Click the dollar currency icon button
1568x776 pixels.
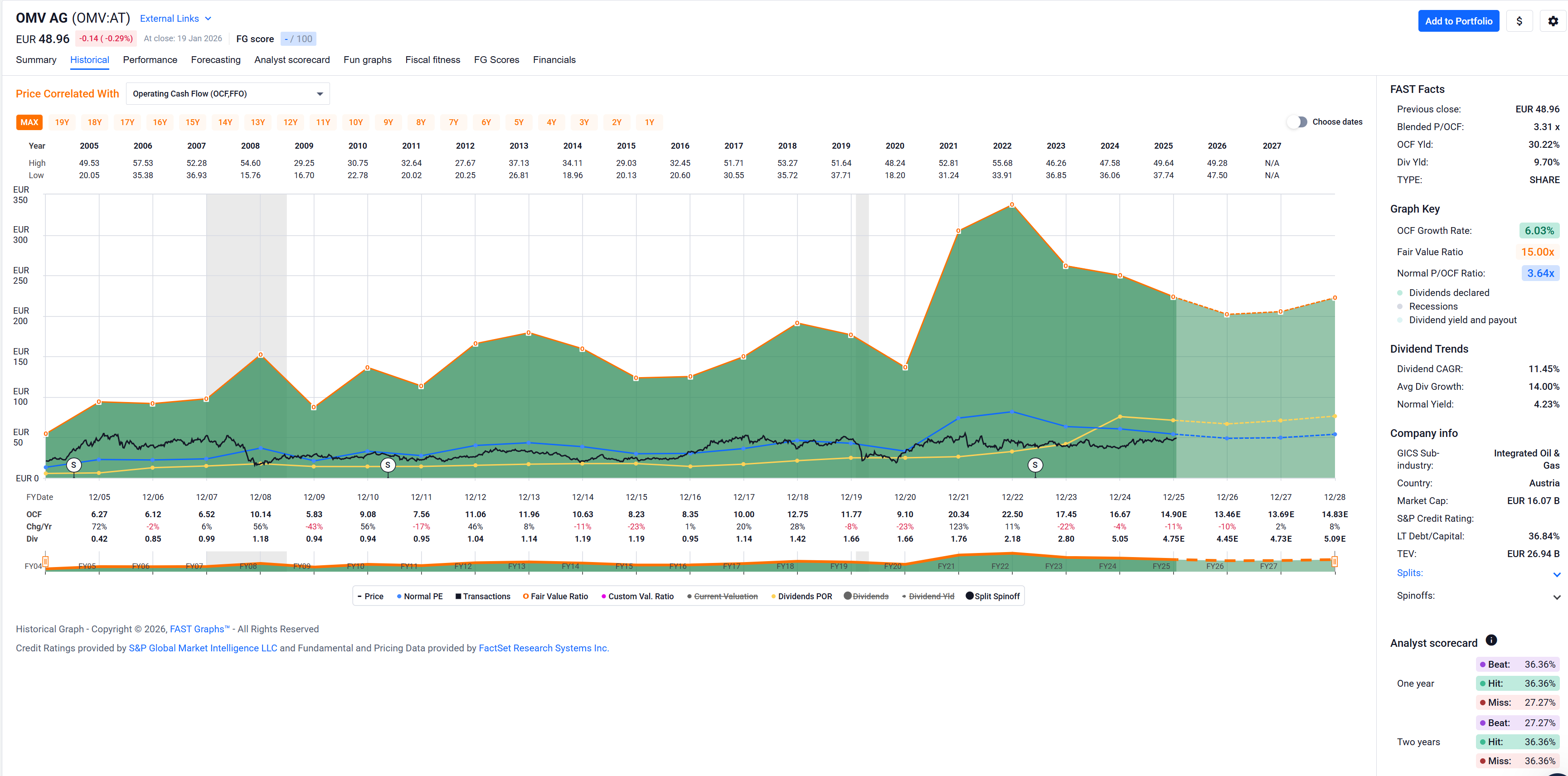click(x=1519, y=21)
